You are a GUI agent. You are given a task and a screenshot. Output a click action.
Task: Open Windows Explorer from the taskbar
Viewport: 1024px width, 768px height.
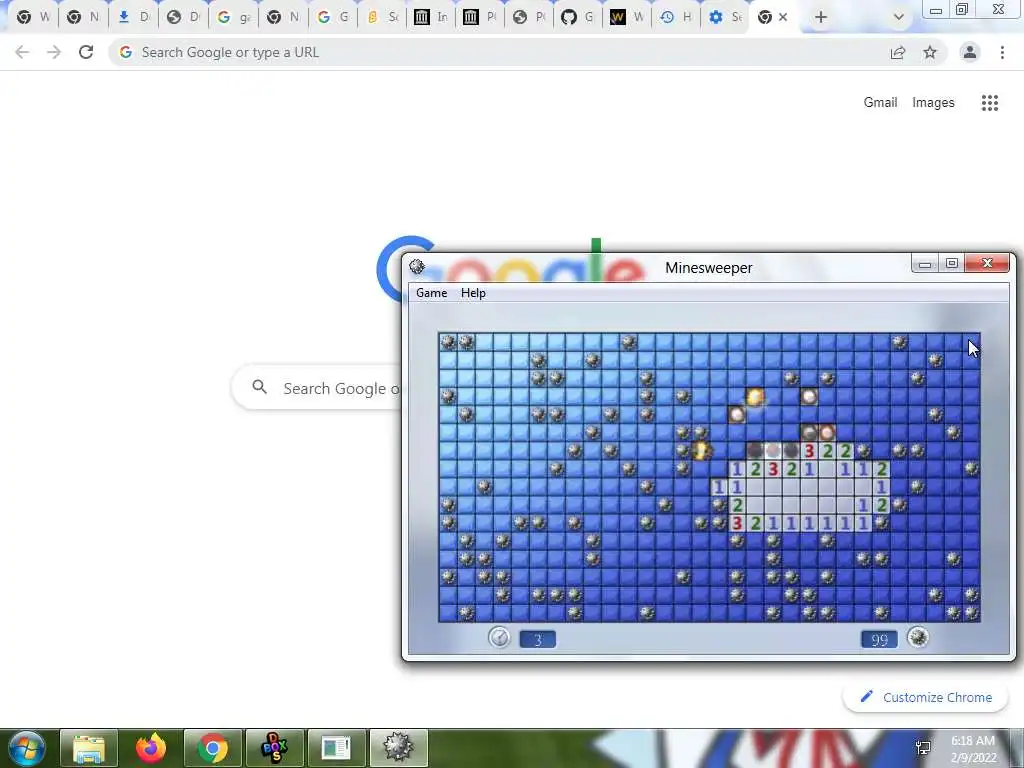tap(89, 748)
